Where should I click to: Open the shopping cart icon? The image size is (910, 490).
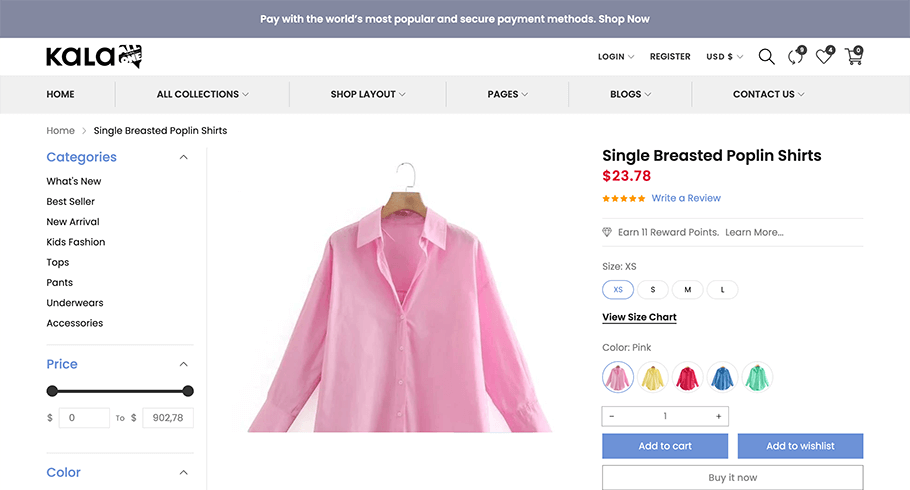coord(854,56)
